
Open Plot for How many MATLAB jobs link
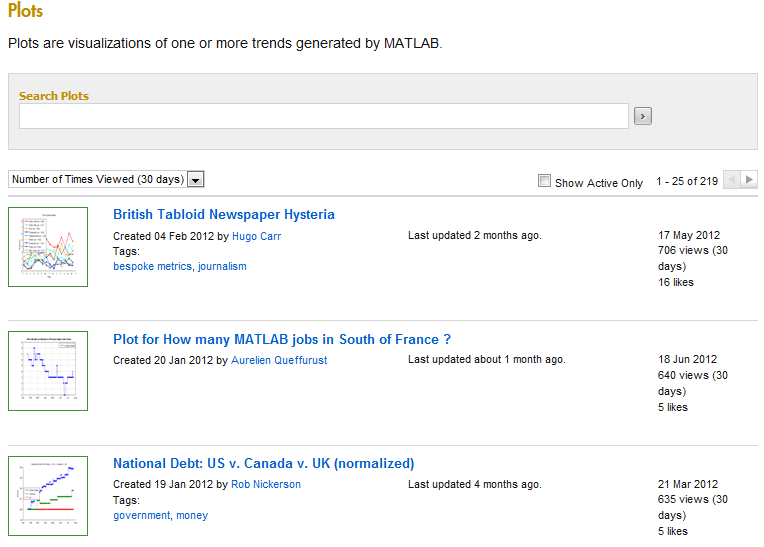pos(282,339)
